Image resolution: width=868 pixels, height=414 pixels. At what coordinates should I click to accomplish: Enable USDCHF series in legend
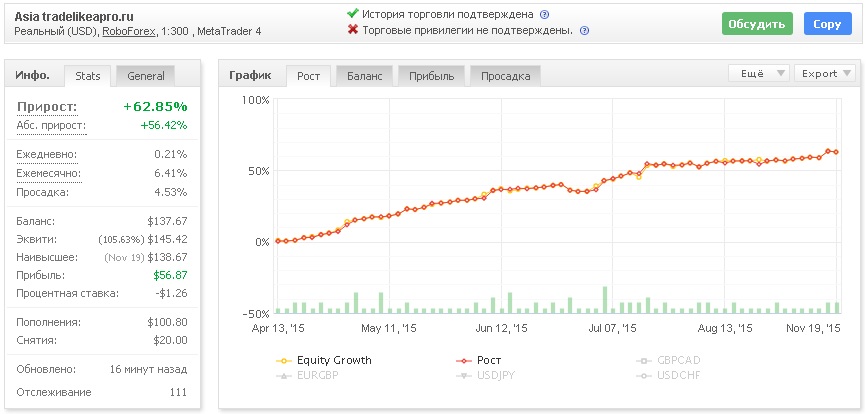[668, 375]
